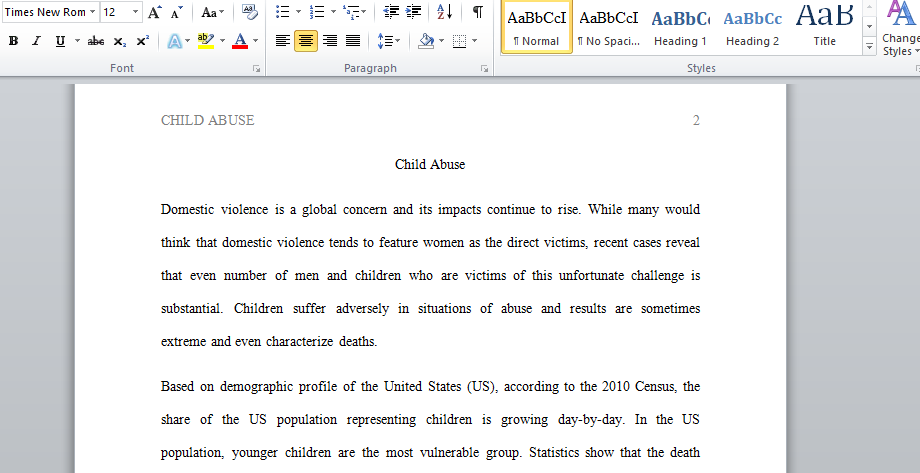Open Numbering dropdown arrow
Viewport: 920px width, 473px height.
point(333,12)
